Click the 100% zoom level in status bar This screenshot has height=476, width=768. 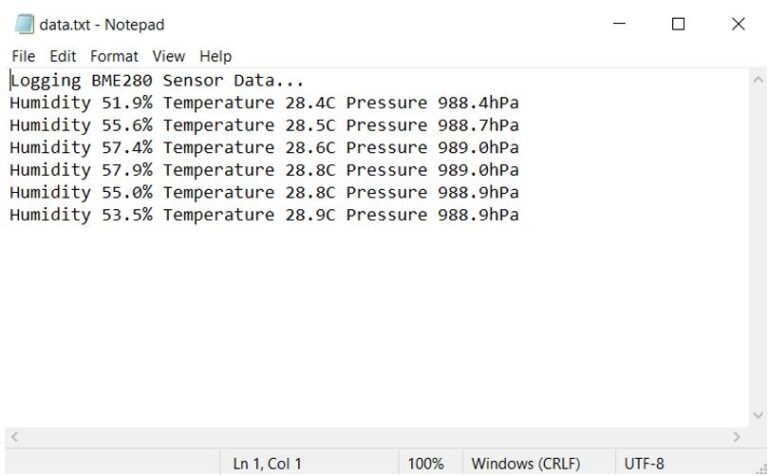[x=426, y=463]
